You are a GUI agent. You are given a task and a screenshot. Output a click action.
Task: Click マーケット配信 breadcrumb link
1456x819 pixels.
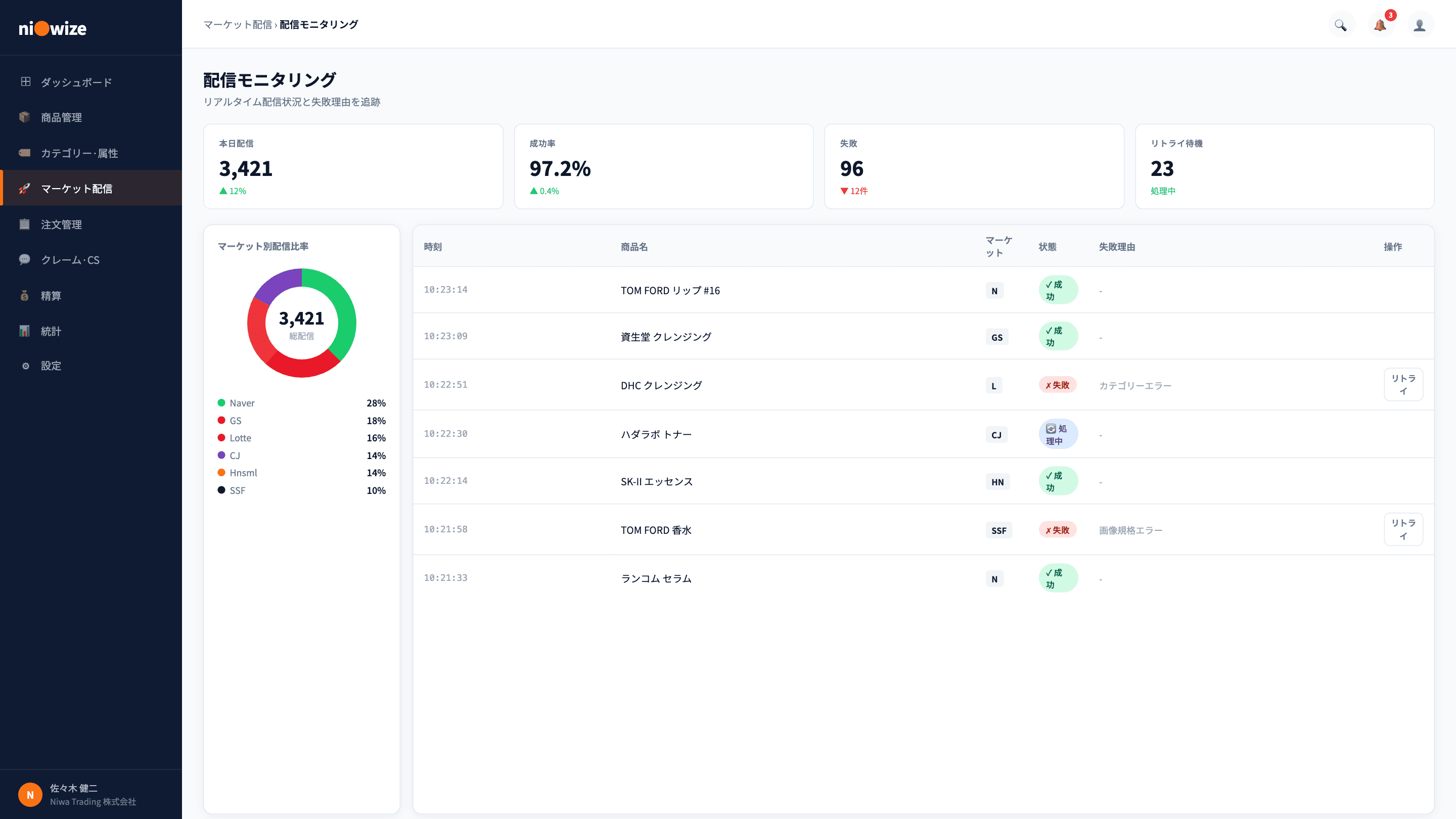click(238, 24)
